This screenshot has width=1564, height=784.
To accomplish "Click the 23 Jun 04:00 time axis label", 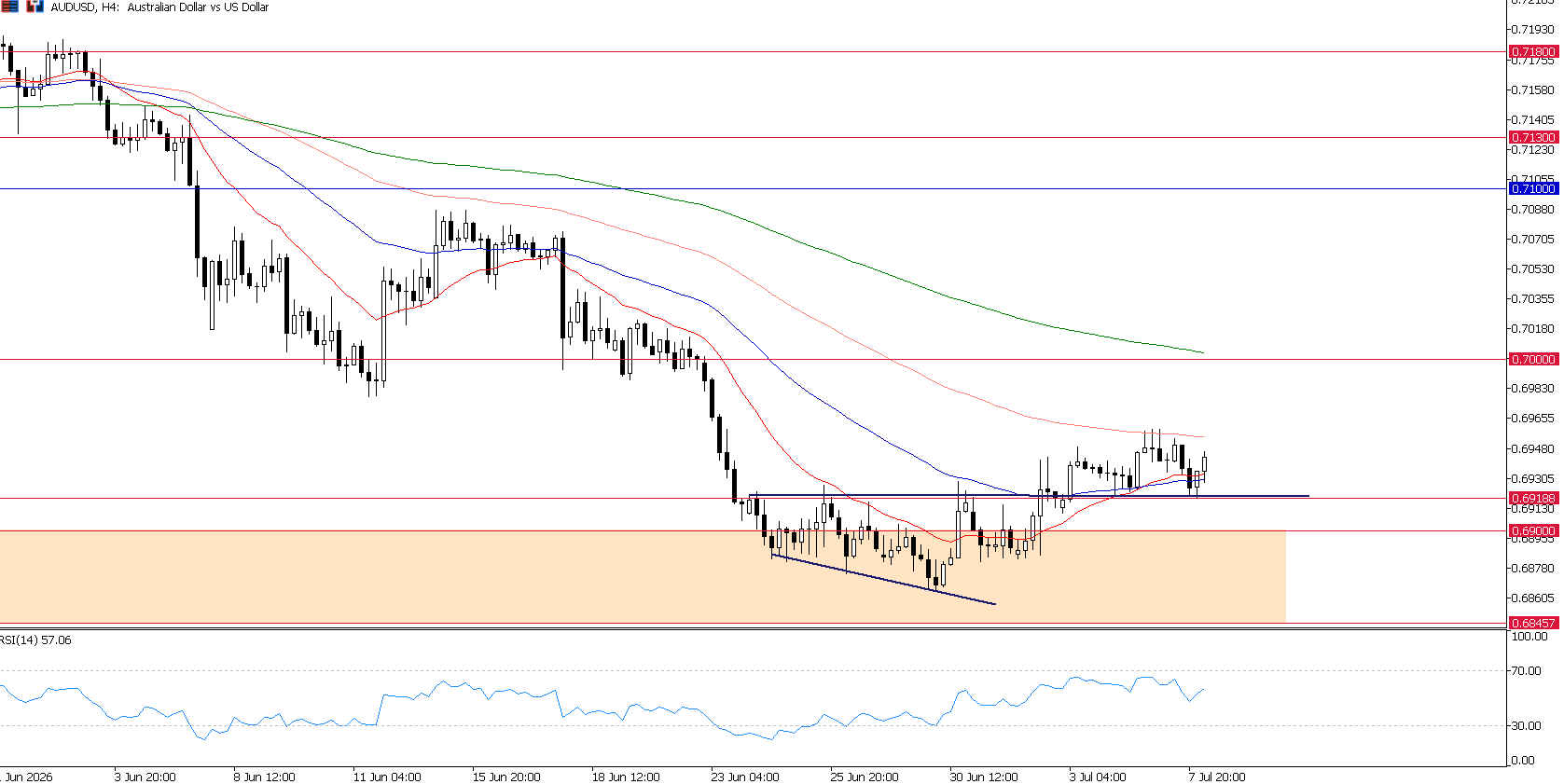I will 744,777.
